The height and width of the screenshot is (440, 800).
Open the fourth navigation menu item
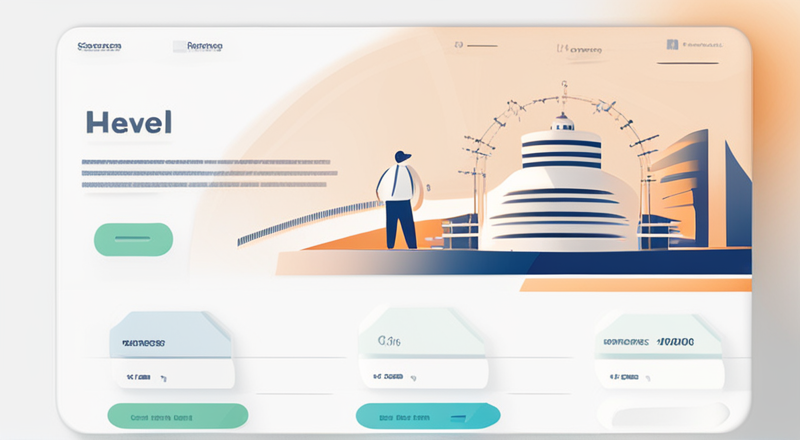(579, 49)
